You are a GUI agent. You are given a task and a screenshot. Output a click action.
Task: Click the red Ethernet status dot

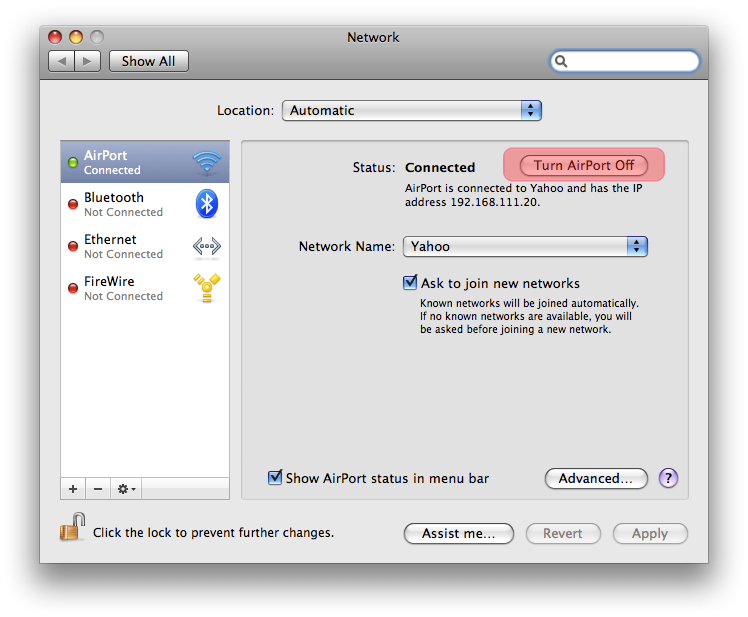tap(73, 246)
